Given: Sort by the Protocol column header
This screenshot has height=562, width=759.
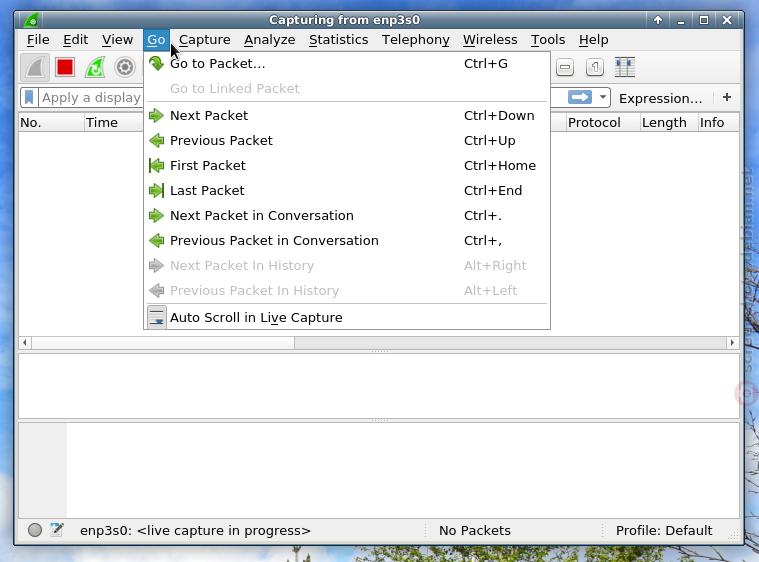Looking at the screenshot, I should [x=603, y=122].
